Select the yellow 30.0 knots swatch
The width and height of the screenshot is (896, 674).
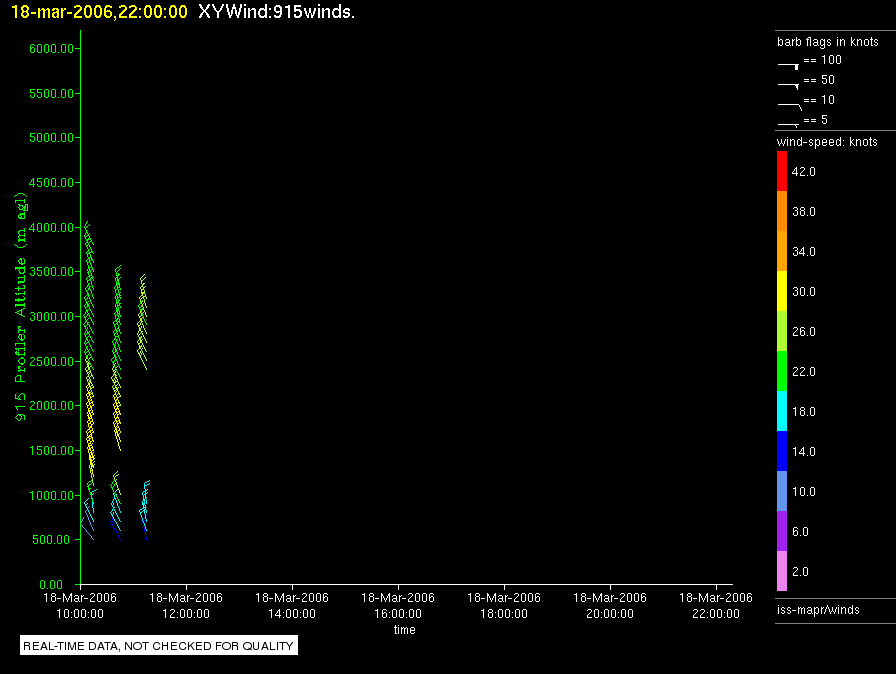click(782, 291)
